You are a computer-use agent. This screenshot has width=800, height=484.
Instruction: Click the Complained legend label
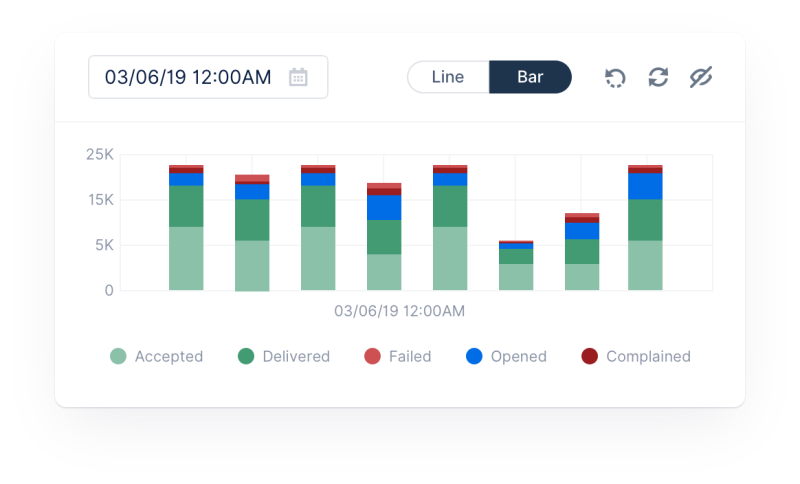(x=648, y=356)
